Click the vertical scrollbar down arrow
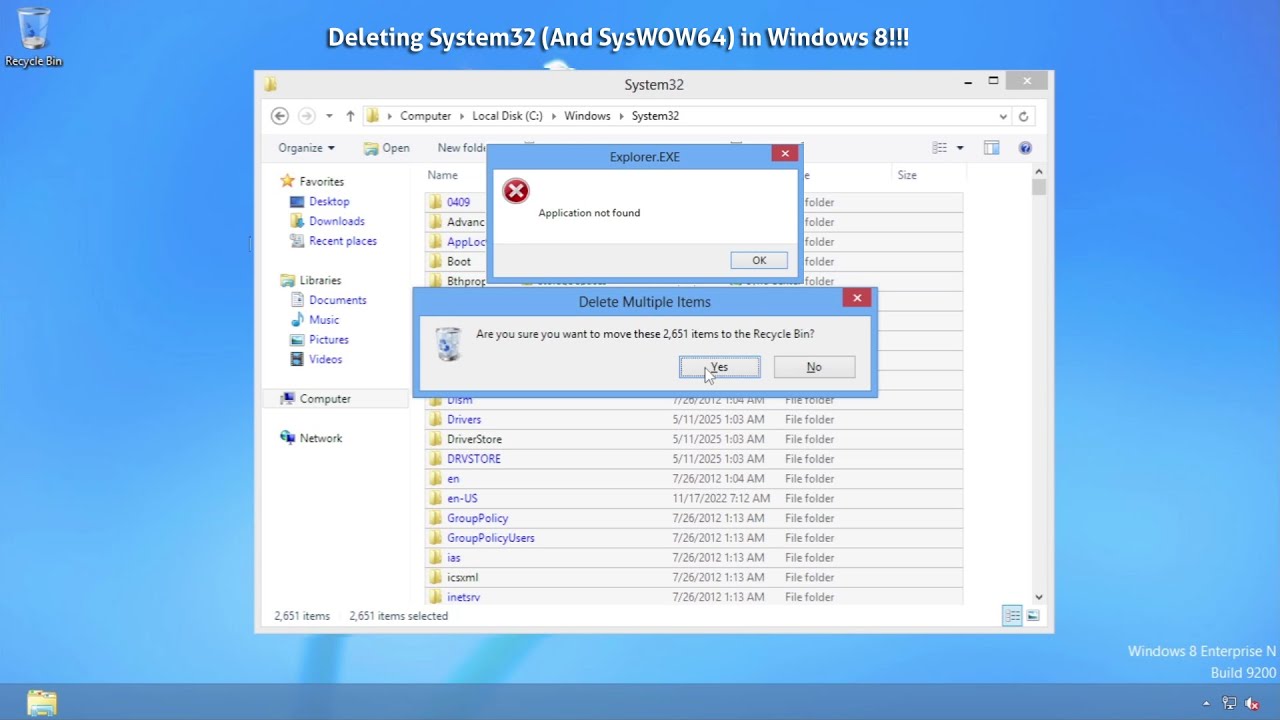 coord(1039,597)
